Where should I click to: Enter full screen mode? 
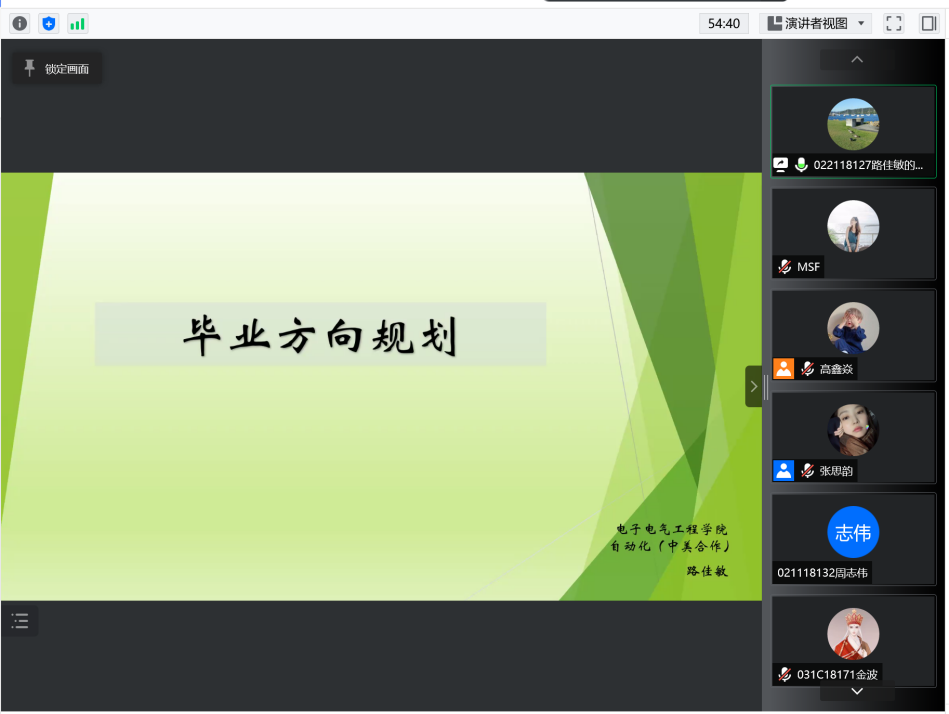pyautogui.click(x=894, y=23)
